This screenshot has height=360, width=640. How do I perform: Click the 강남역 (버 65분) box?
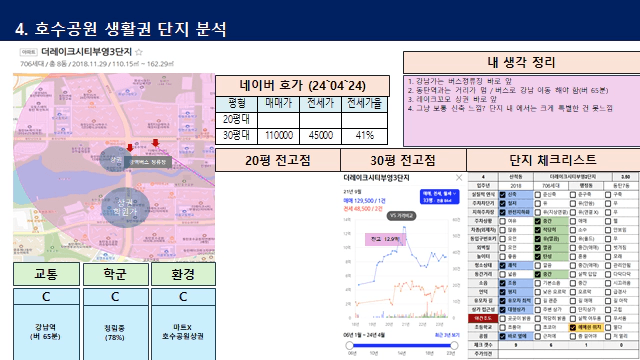(x=46, y=332)
